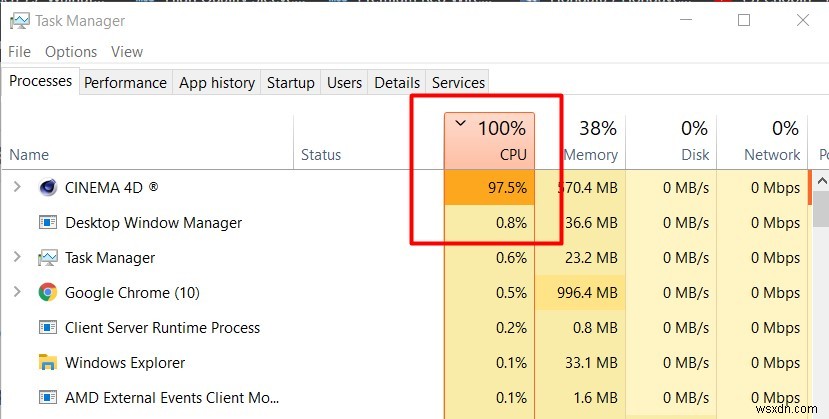Click the Desktop Window Manager icon
Image resolution: width=829 pixels, height=419 pixels.
tap(47, 222)
